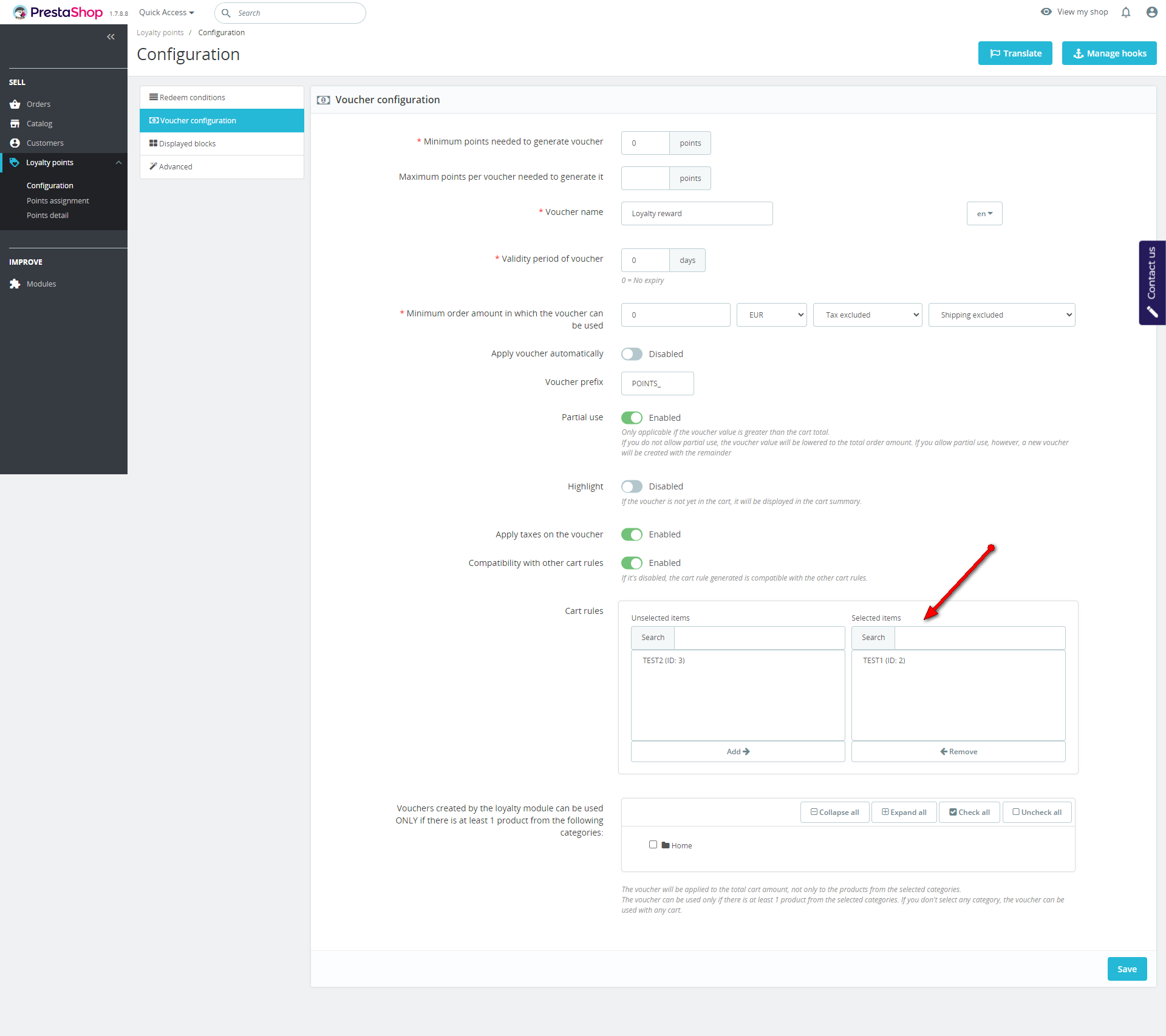Image resolution: width=1166 pixels, height=1036 pixels.
Task: Click the Orders basket icon
Action: click(x=15, y=104)
